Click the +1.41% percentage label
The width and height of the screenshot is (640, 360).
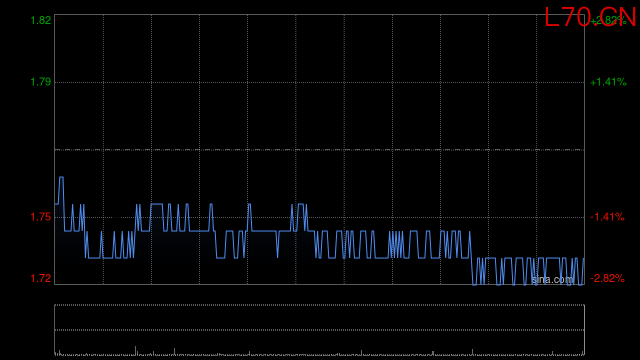click(608, 82)
